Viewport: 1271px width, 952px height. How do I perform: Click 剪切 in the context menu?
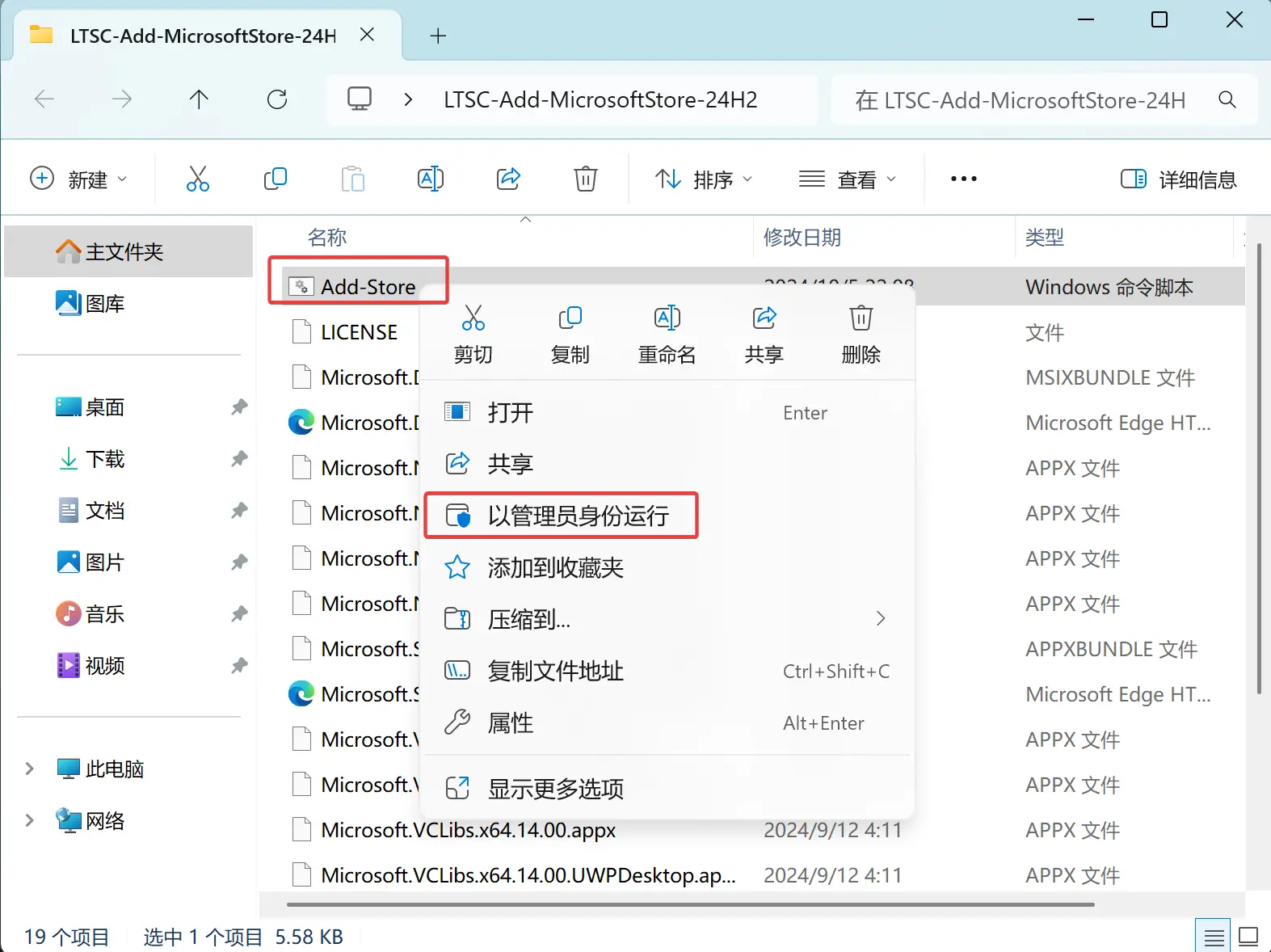coord(473,335)
